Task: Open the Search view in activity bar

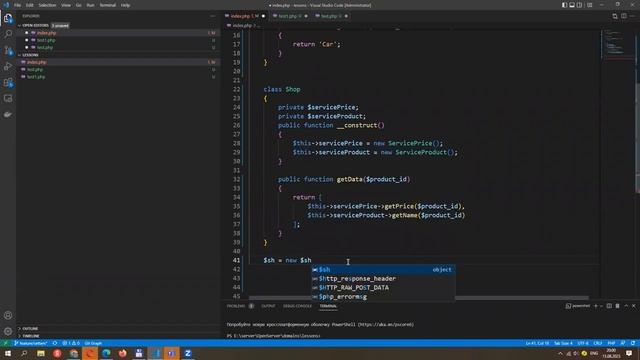Action: pyautogui.click(x=8, y=34)
